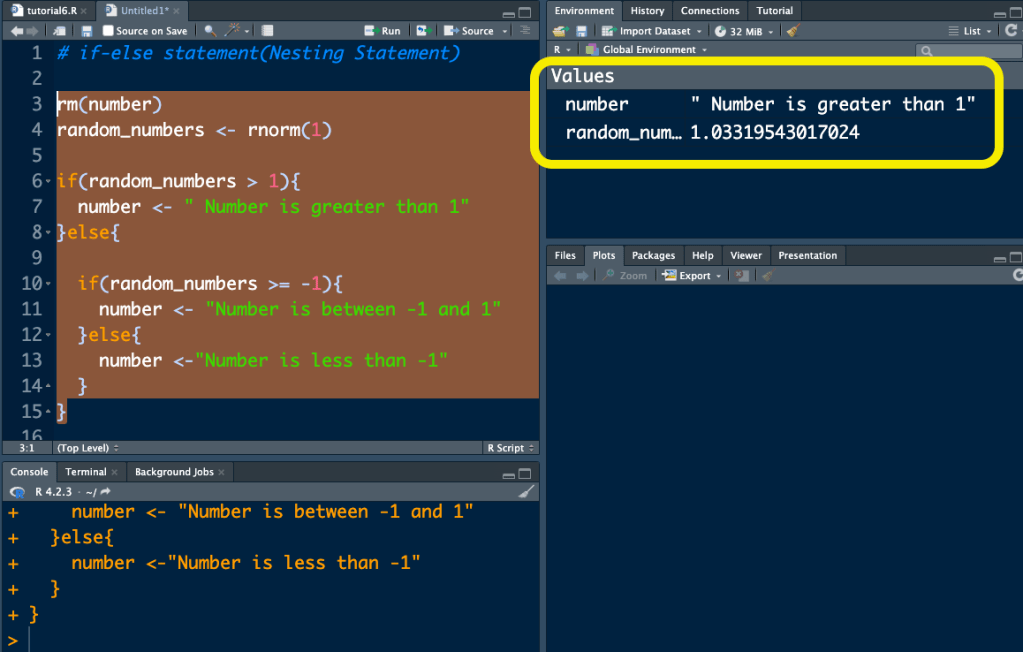The width and height of the screenshot is (1023, 652).
Task: Click the find/replace magnifier icon
Action: pos(210,31)
